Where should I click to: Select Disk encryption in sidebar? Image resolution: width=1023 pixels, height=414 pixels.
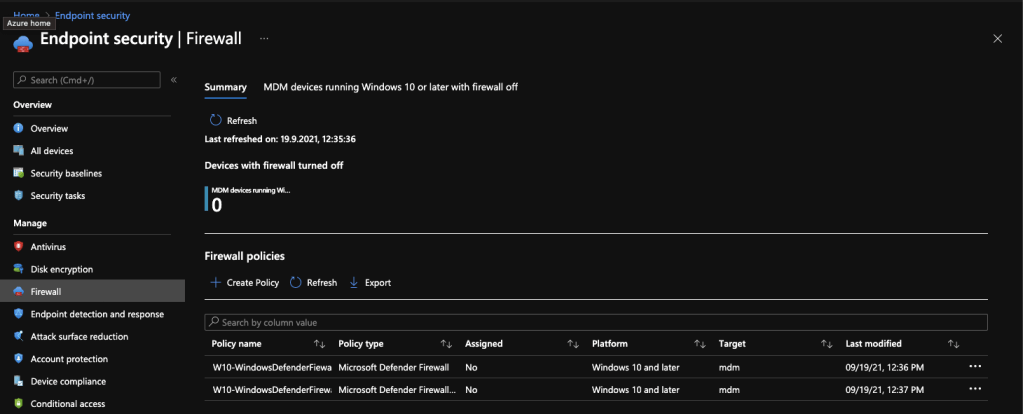click(x=61, y=269)
